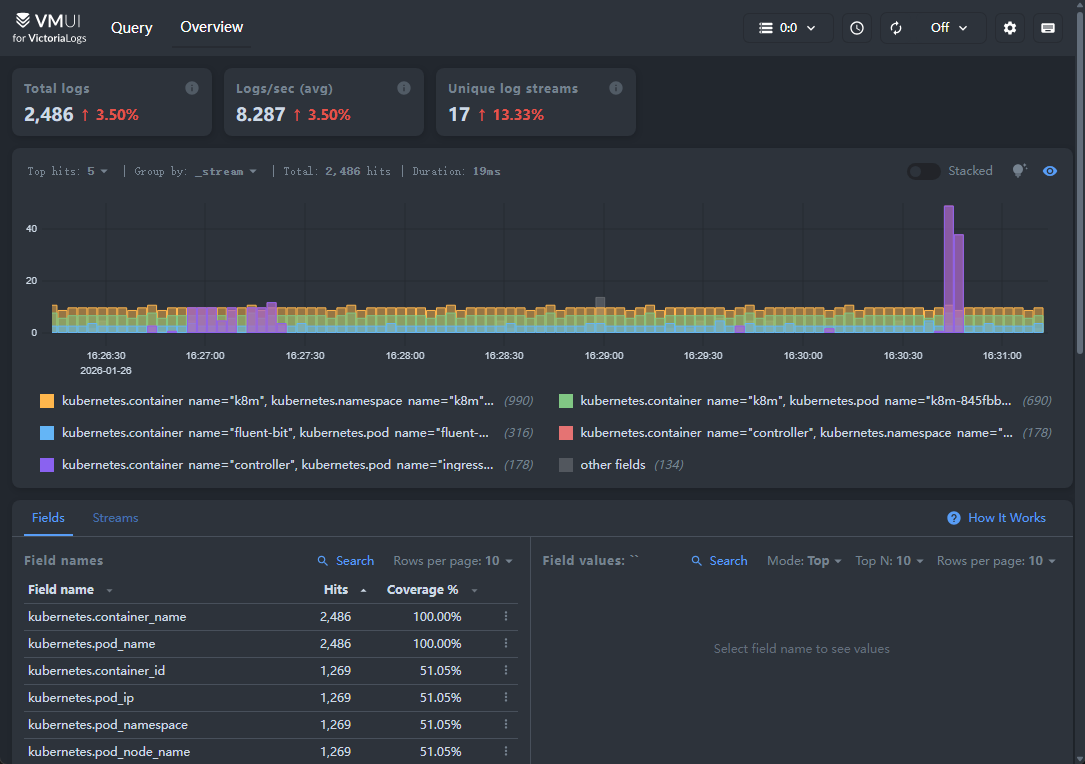Click the keyboard shortcuts icon
Viewport: 1085px width, 764px height.
point(1048,28)
